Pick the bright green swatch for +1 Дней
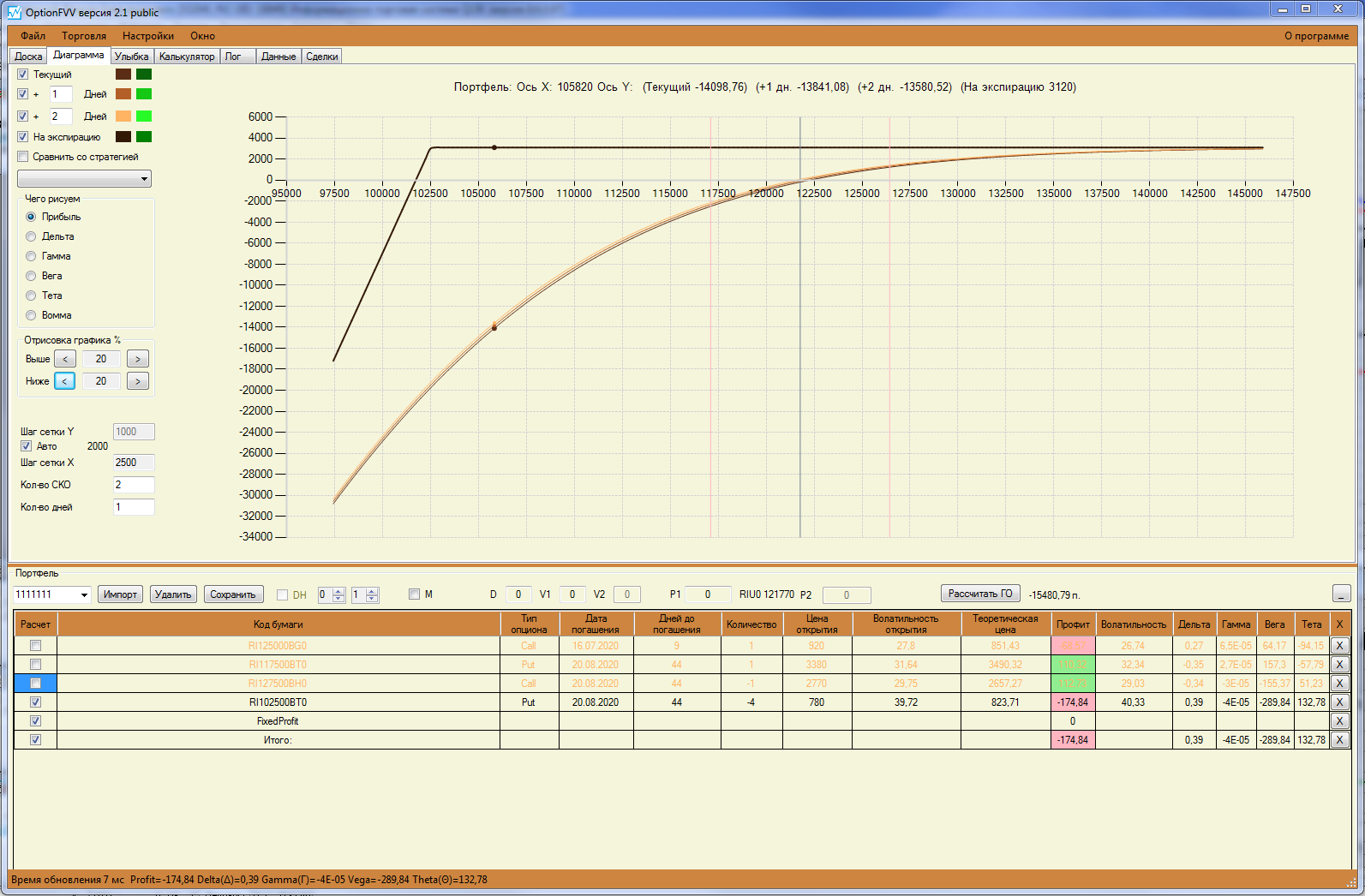The width and height of the screenshot is (1365, 896). (144, 94)
